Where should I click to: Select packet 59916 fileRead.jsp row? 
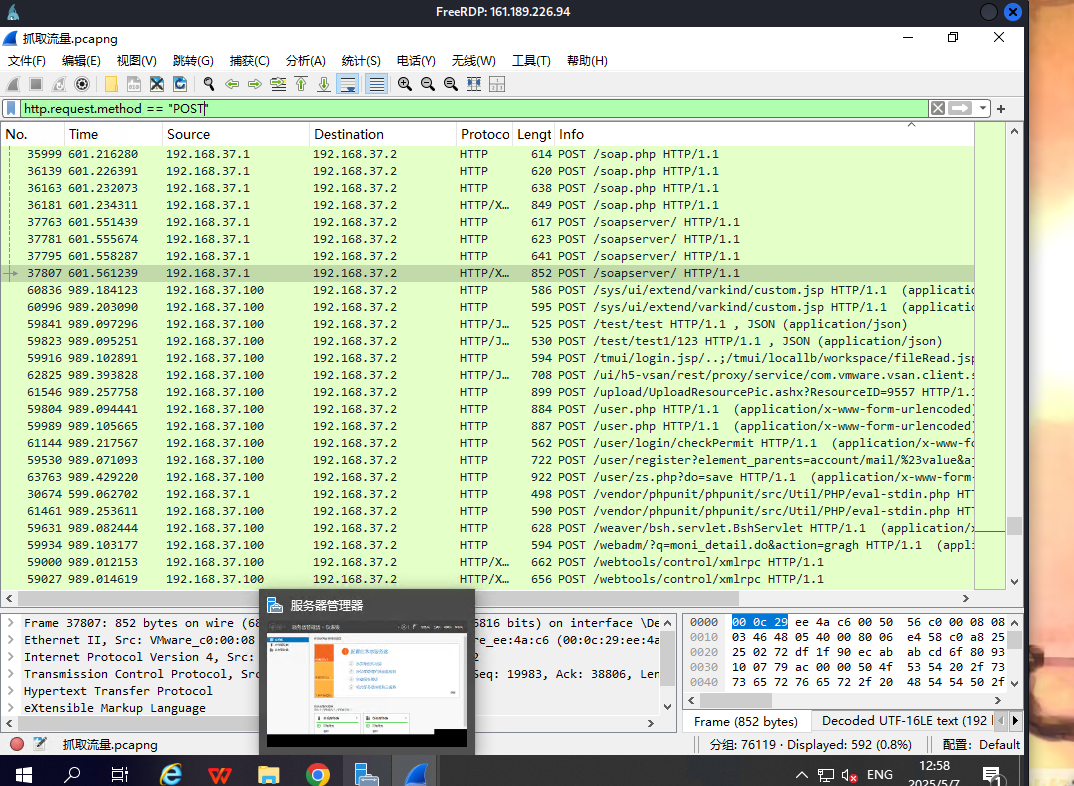(487, 358)
